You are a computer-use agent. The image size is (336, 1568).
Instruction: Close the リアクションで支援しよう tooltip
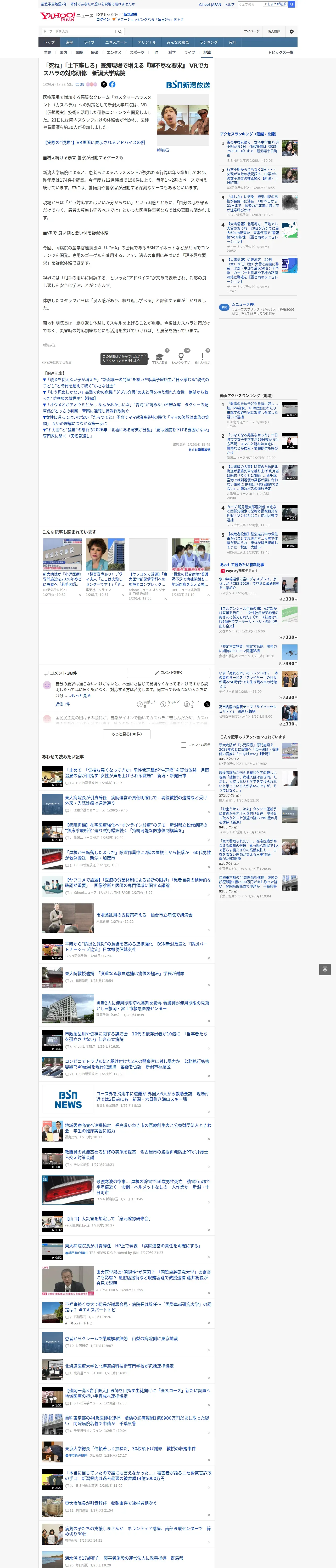146,355
